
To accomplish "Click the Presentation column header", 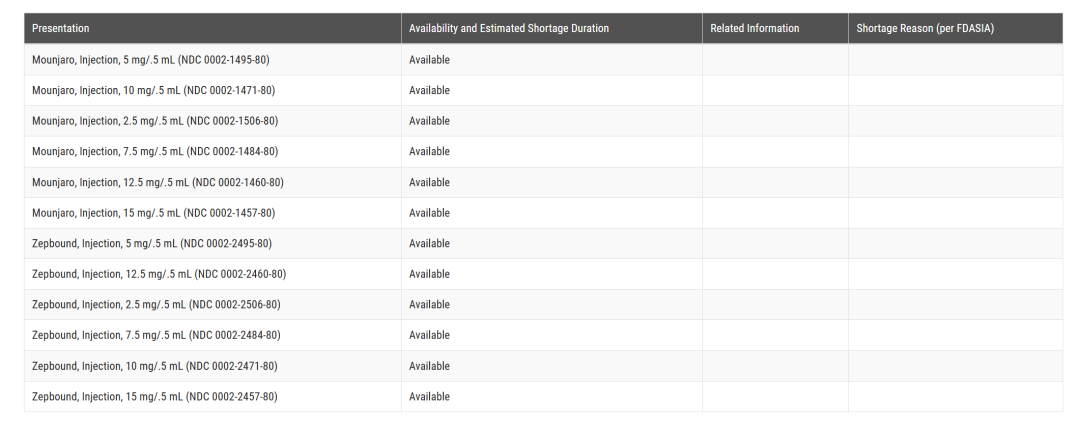I will click(x=60, y=28).
